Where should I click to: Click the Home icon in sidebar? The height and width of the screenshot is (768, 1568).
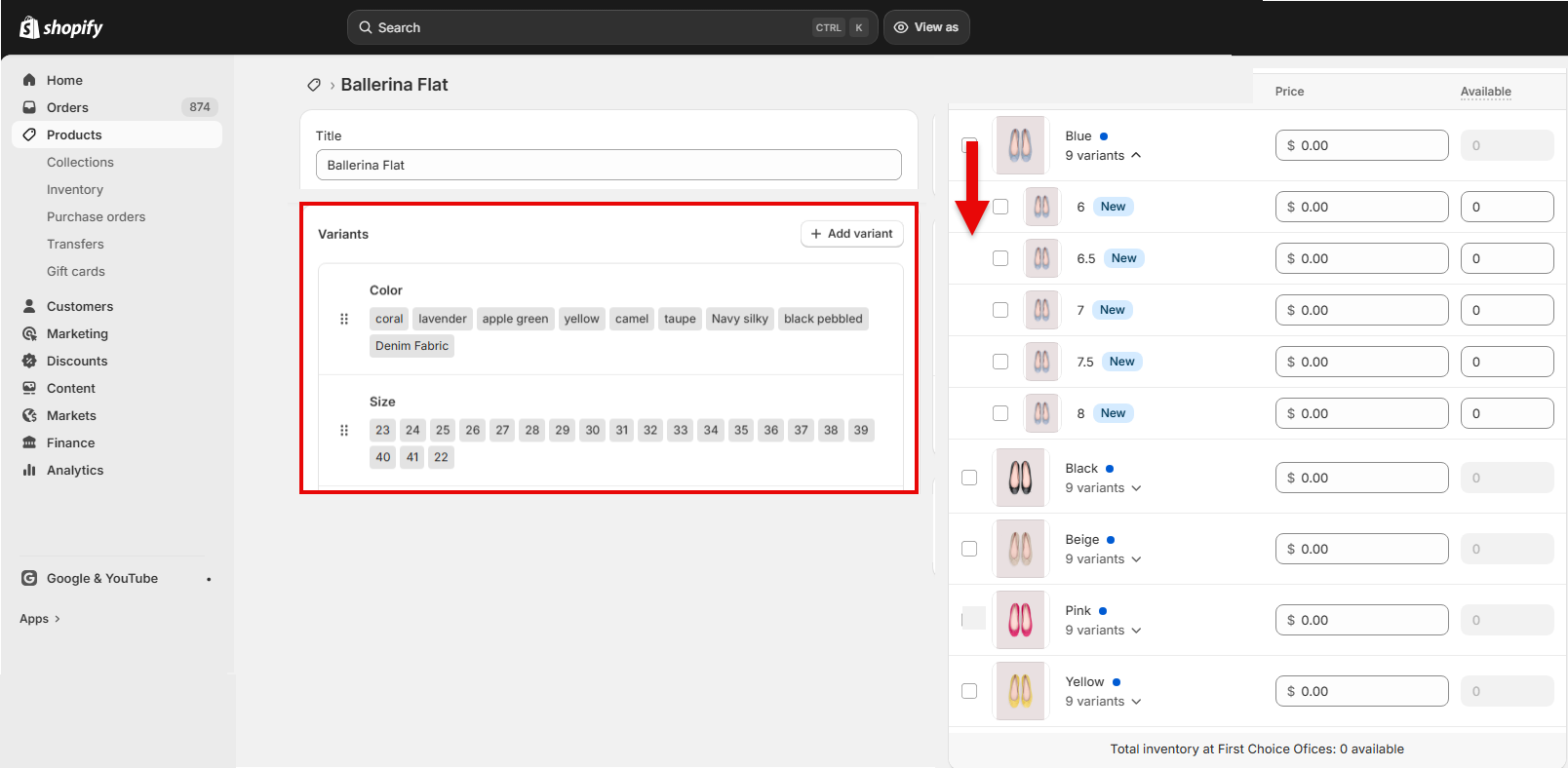pos(29,80)
